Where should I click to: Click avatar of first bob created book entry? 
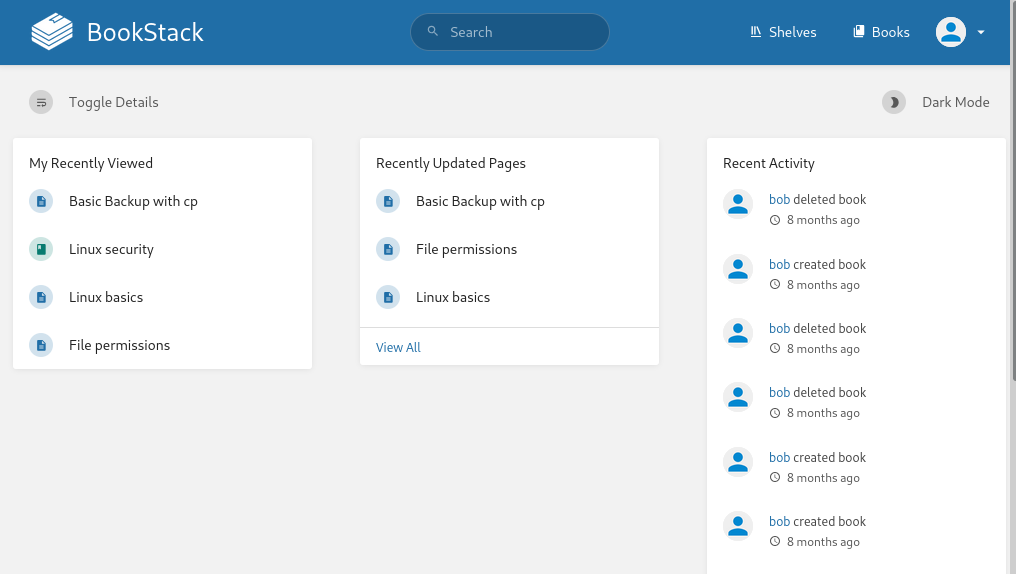pos(738,269)
